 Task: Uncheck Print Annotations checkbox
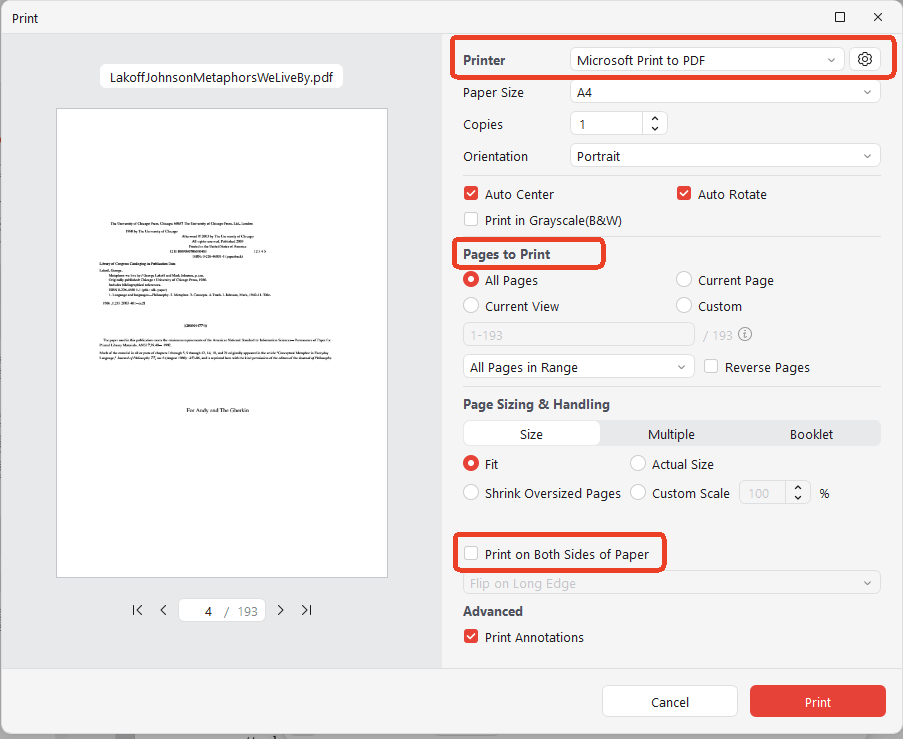[471, 636]
